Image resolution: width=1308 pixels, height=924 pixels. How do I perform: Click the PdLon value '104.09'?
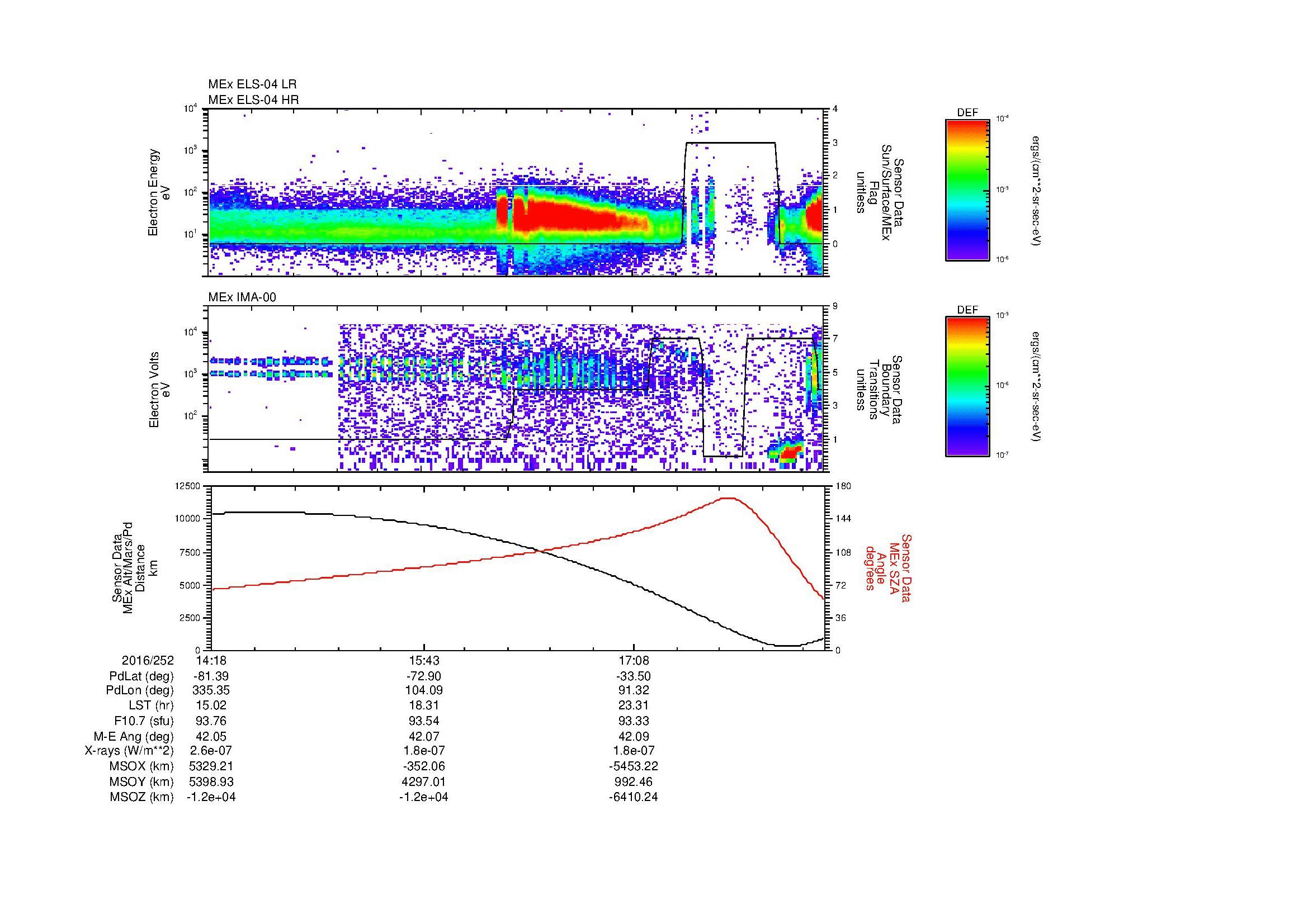pos(424,690)
